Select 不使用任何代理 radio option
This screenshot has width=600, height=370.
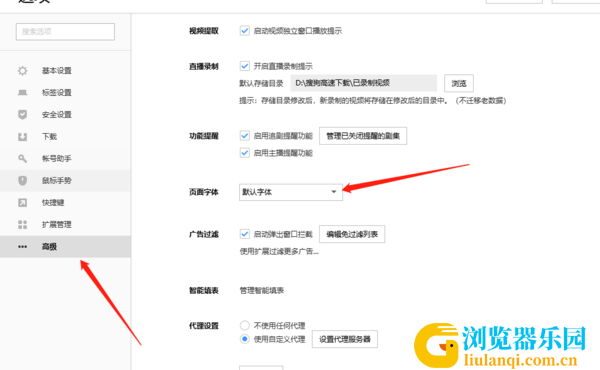245,325
